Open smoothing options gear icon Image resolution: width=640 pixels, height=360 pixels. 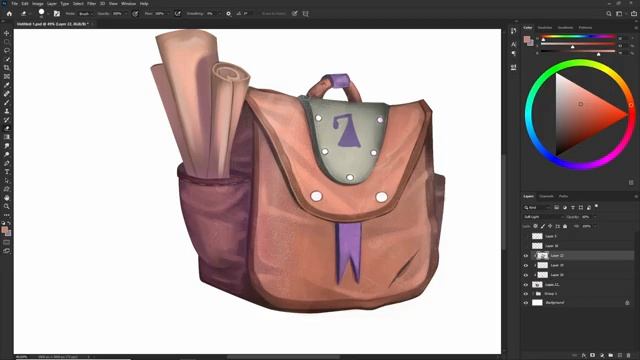coord(229,13)
